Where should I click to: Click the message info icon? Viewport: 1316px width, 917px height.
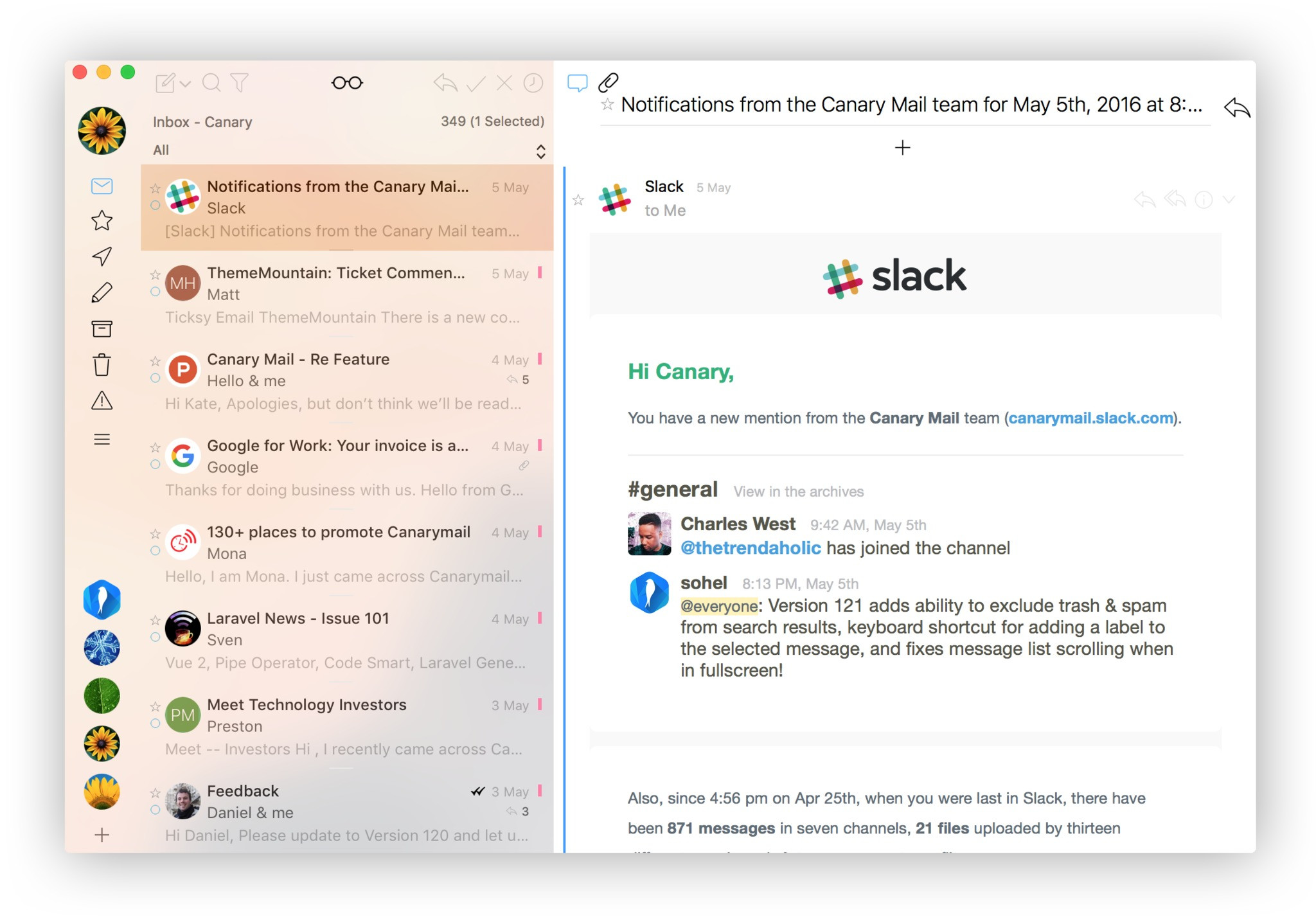[x=1204, y=200]
